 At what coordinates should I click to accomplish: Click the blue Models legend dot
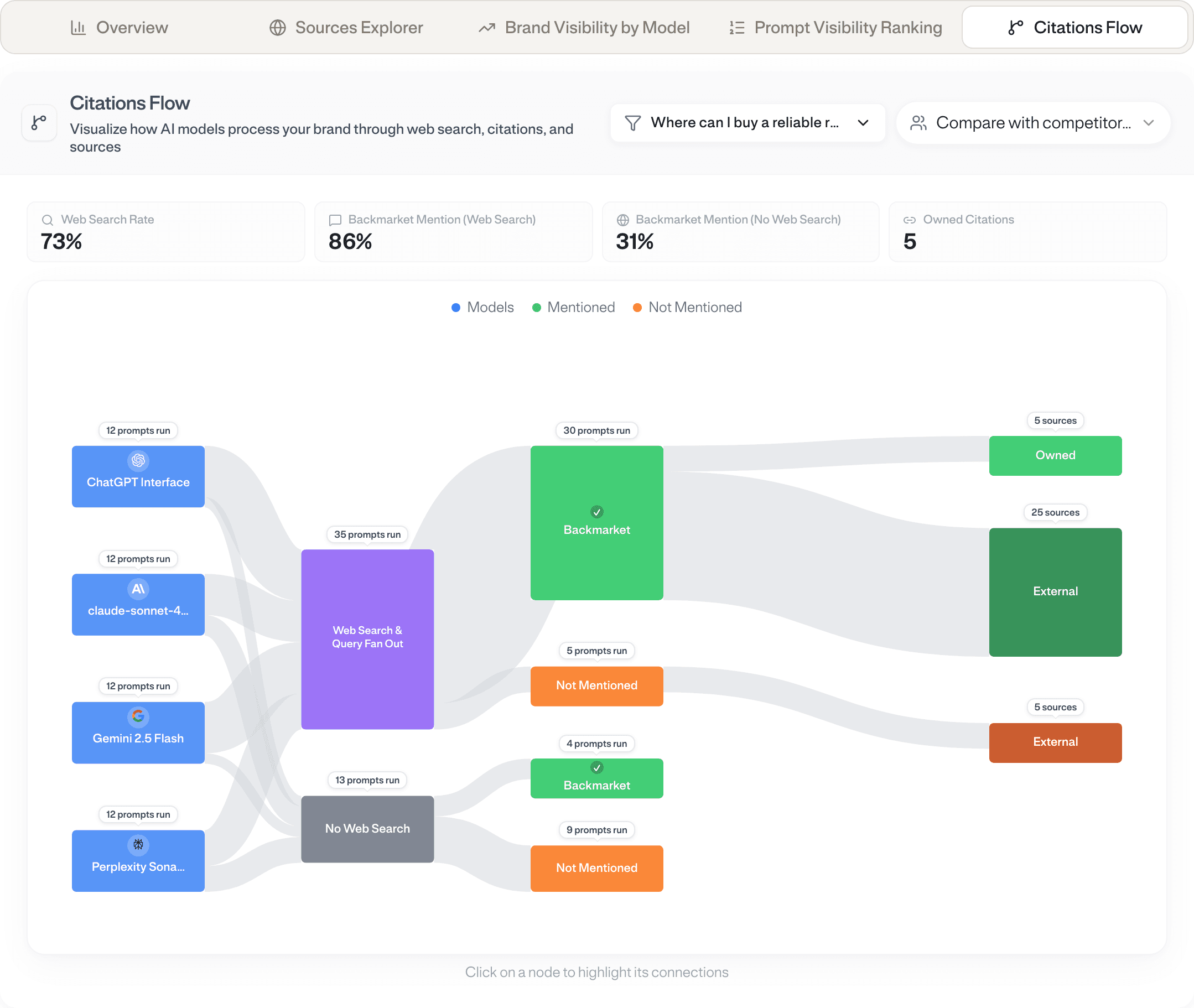pyautogui.click(x=456, y=308)
